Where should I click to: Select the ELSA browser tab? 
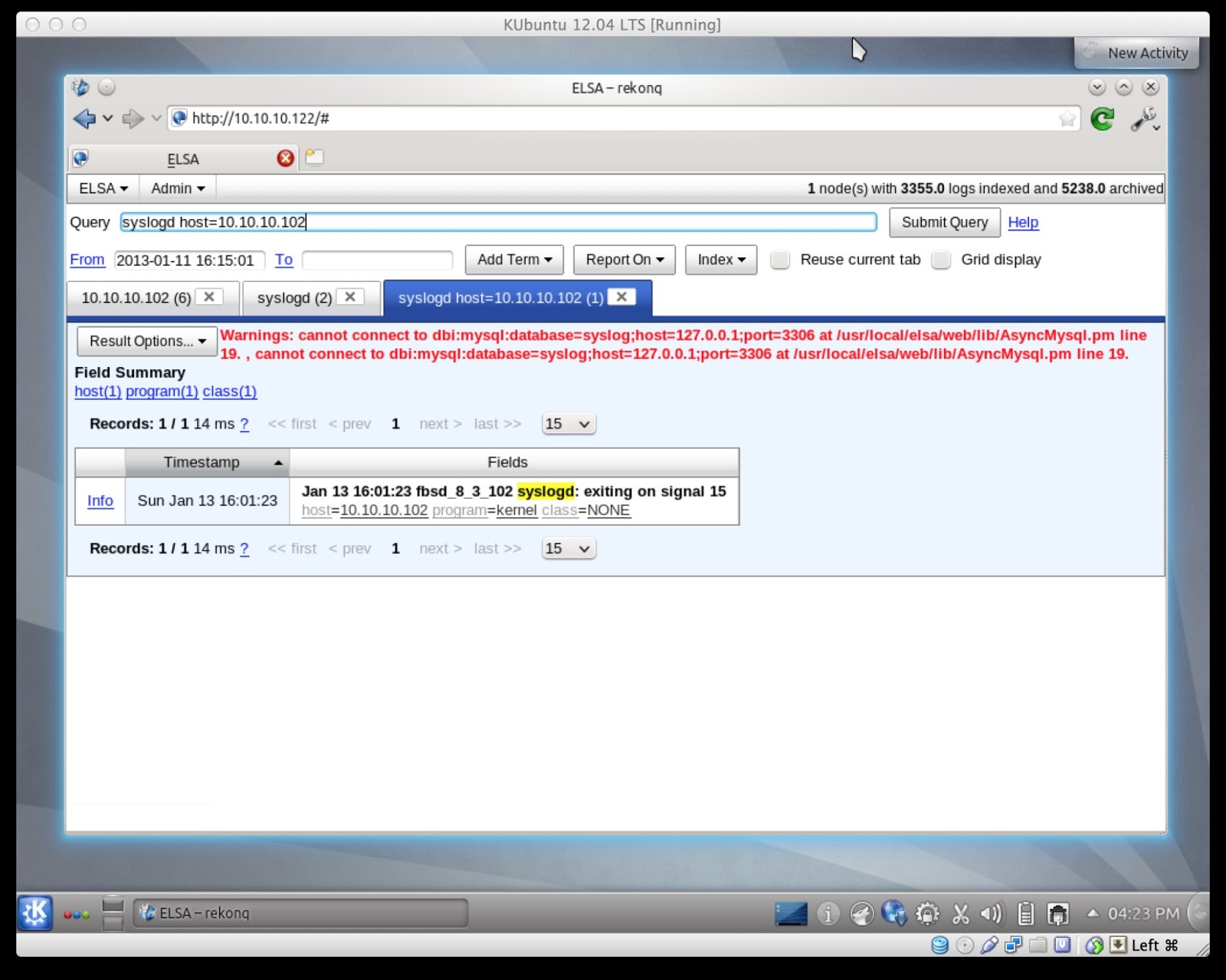pyautogui.click(x=182, y=159)
